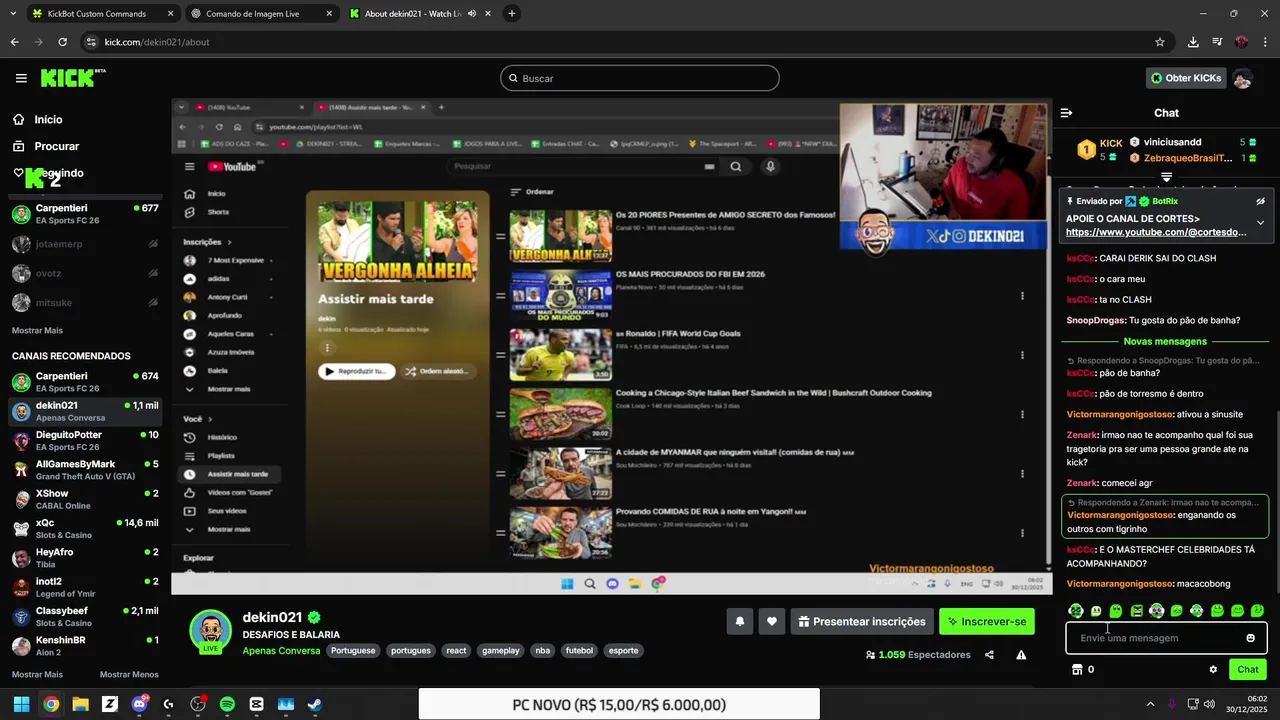Follow channel with heart button

(x=772, y=621)
